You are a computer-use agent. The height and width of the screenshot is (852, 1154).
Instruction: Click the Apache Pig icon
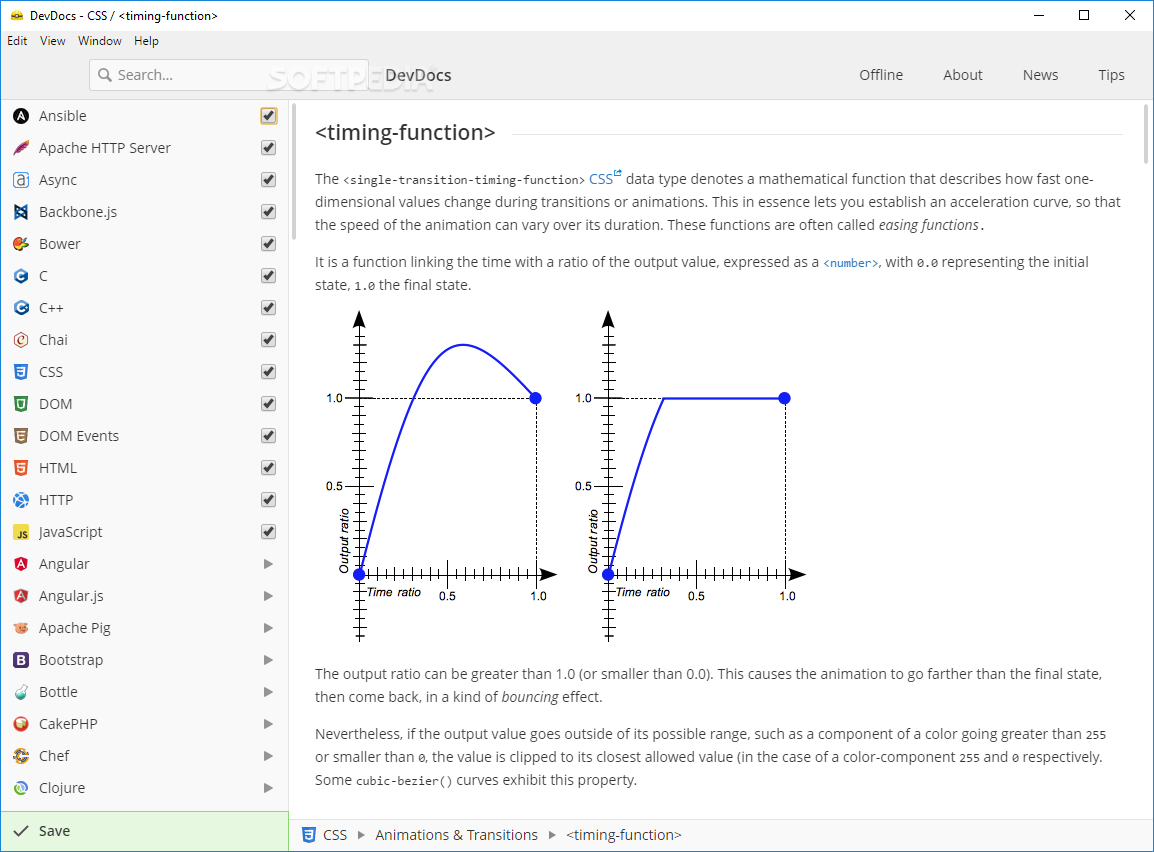[x=21, y=628]
